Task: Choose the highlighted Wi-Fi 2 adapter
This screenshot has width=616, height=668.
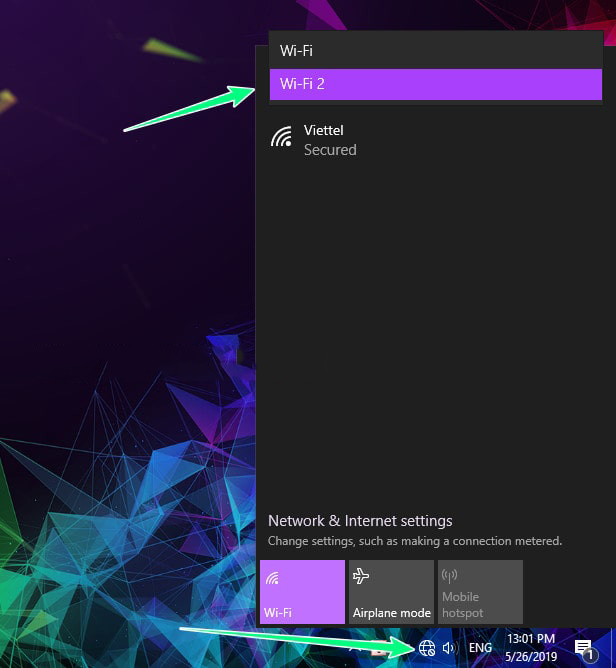Action: coord(436,84)
